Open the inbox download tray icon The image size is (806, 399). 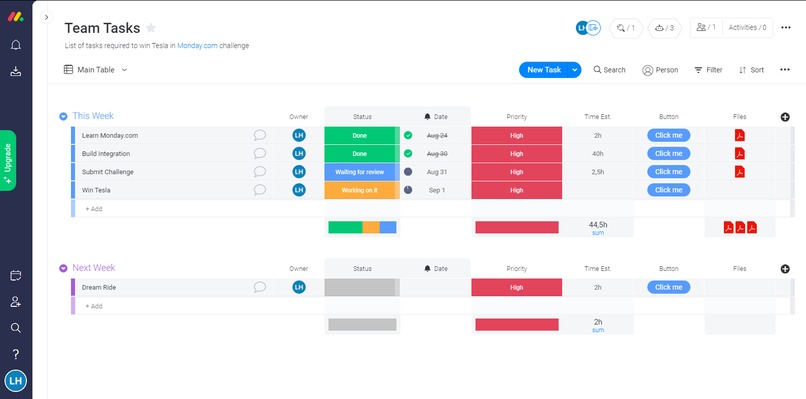click(x=15, y=71)
